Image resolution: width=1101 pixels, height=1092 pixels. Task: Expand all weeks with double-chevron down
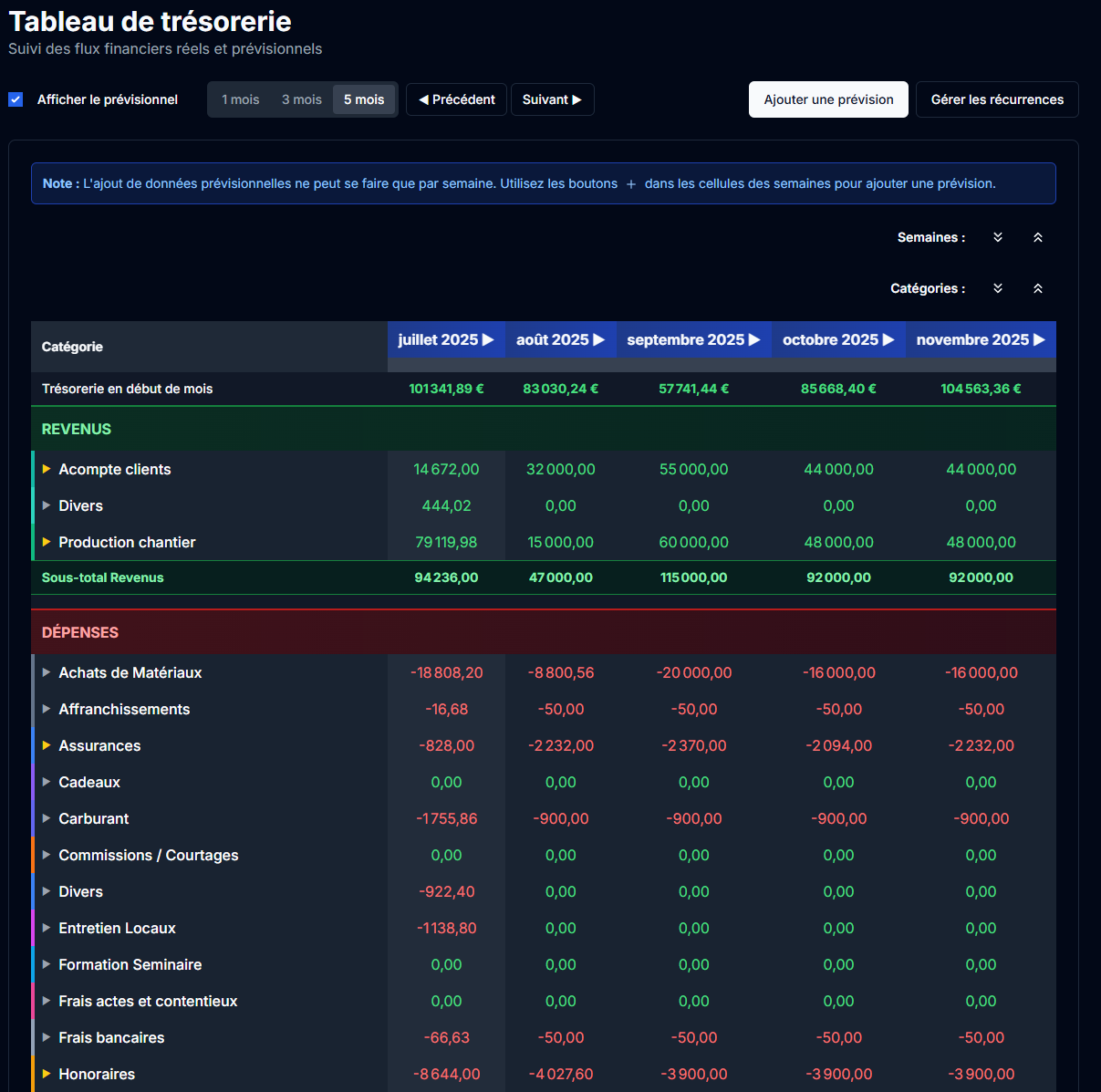998,237
